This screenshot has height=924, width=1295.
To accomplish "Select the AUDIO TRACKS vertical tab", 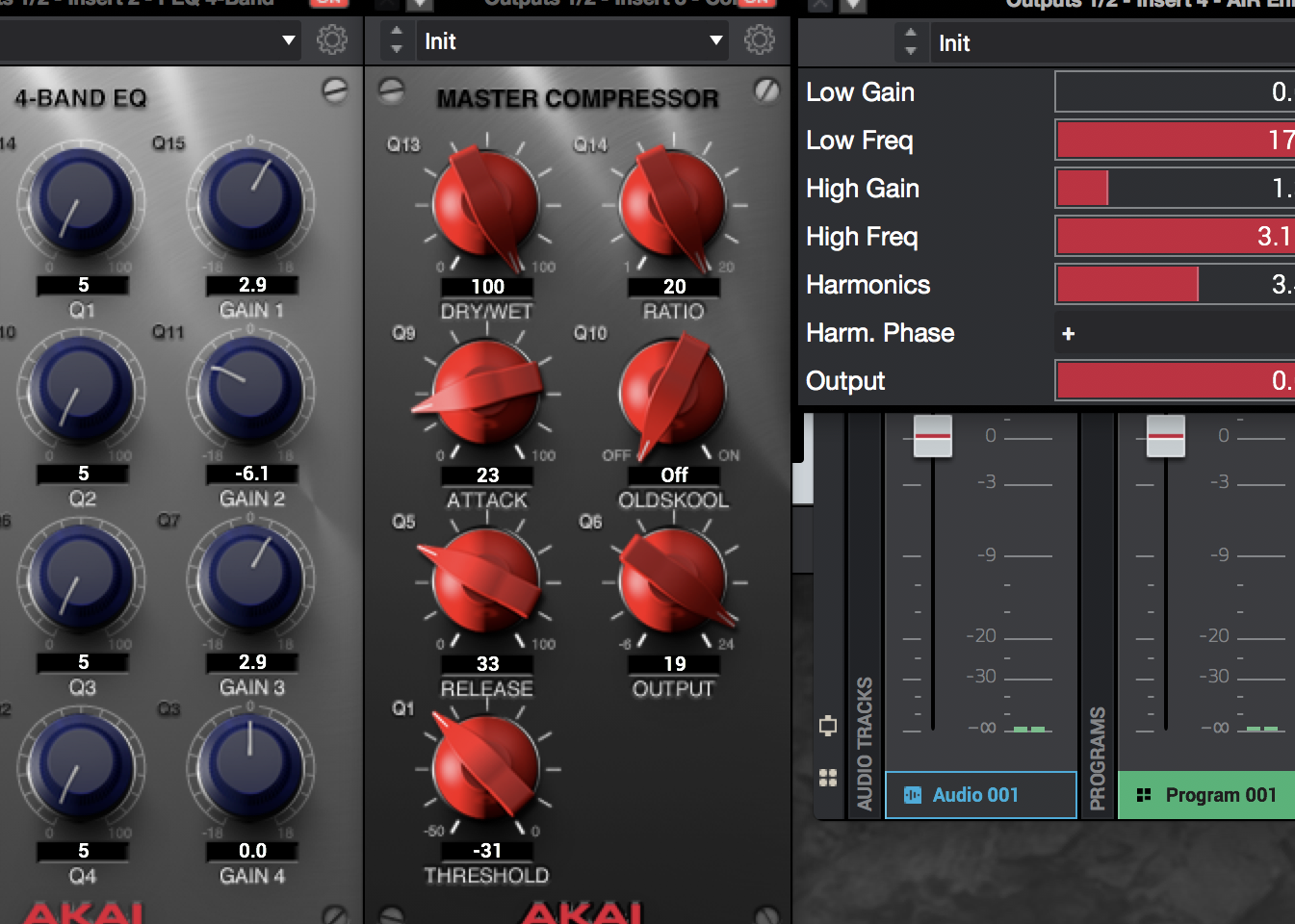I will (x=864, y=741).
